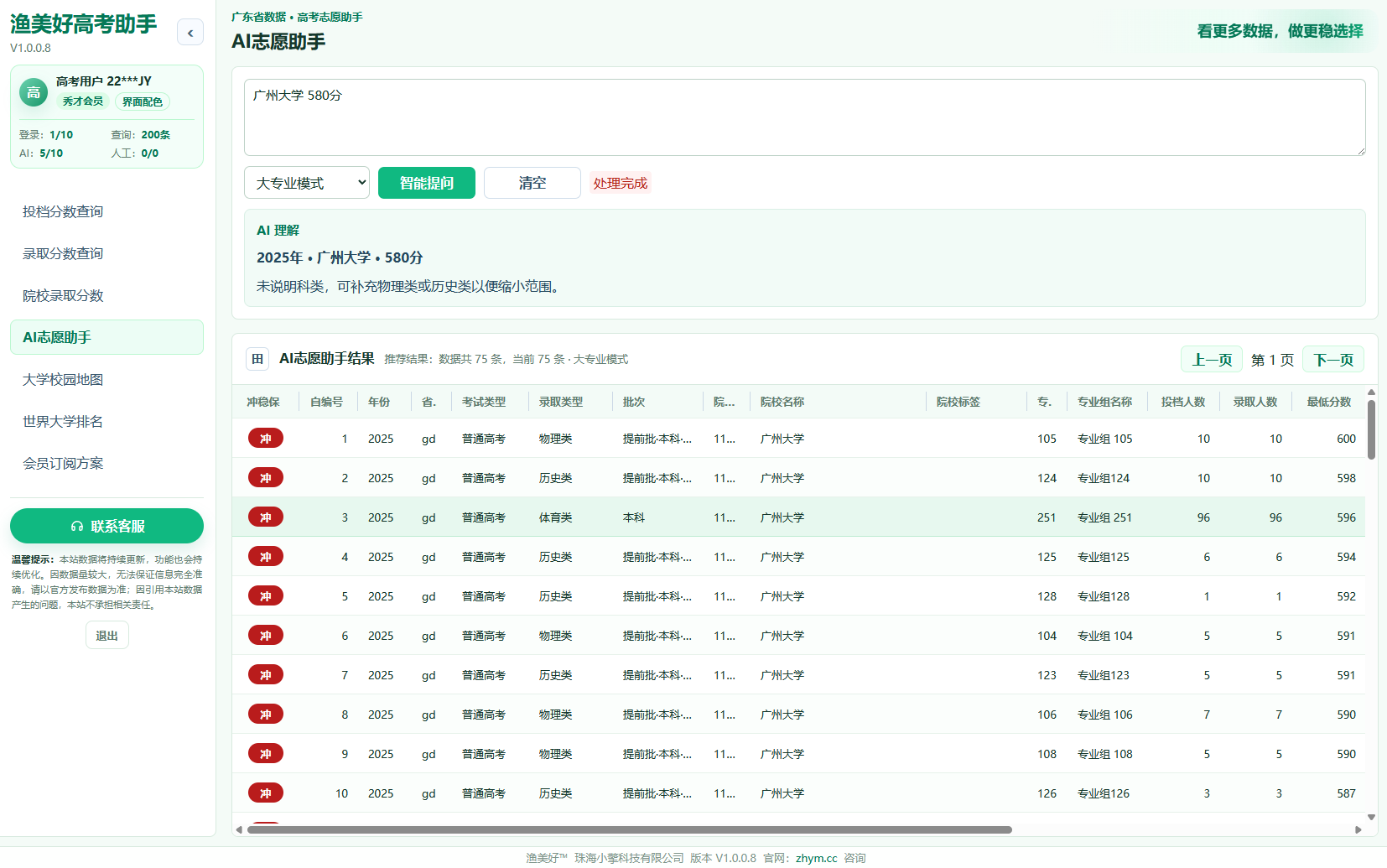
Task: Select AI志愿助手 in the sidebar
Action: 106,337
